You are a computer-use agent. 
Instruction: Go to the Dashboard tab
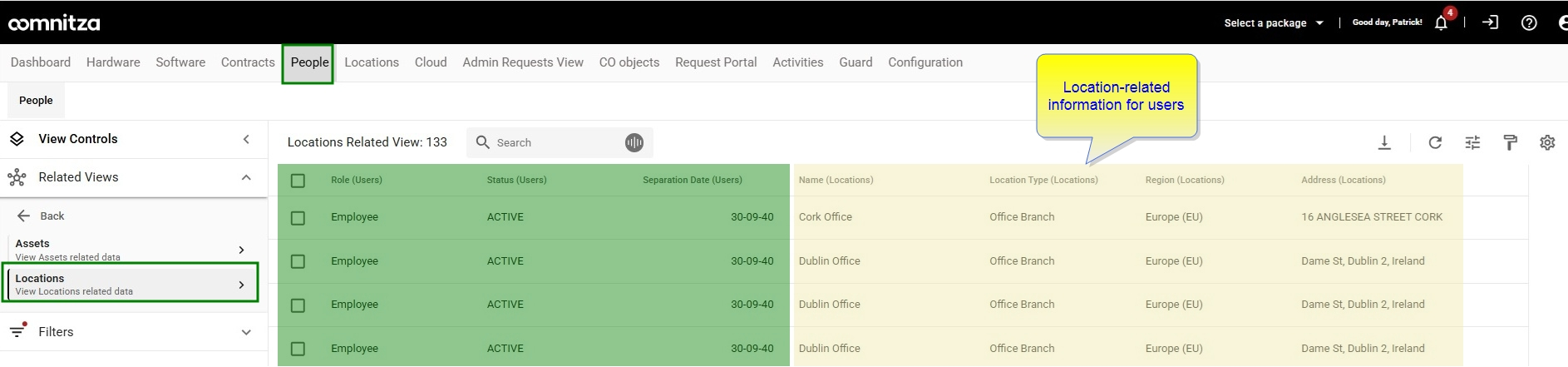coord(41,62)
